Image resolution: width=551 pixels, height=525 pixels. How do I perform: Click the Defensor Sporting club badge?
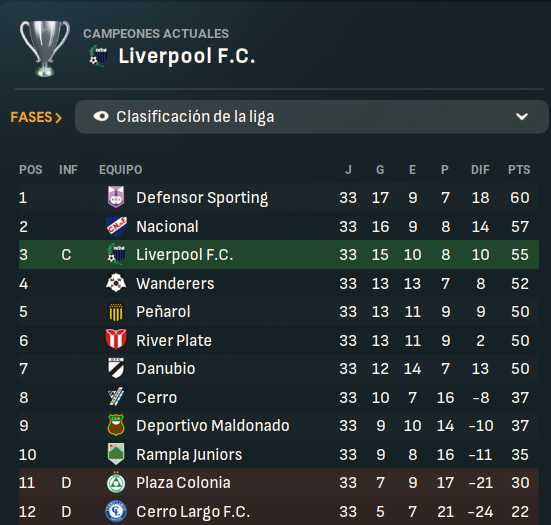coord(116,197)
